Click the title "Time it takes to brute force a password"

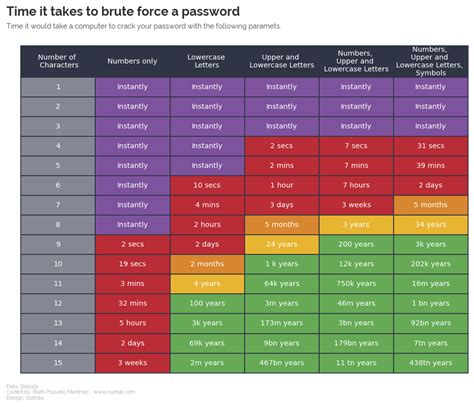pyautogui.click(x=123, y=11)
